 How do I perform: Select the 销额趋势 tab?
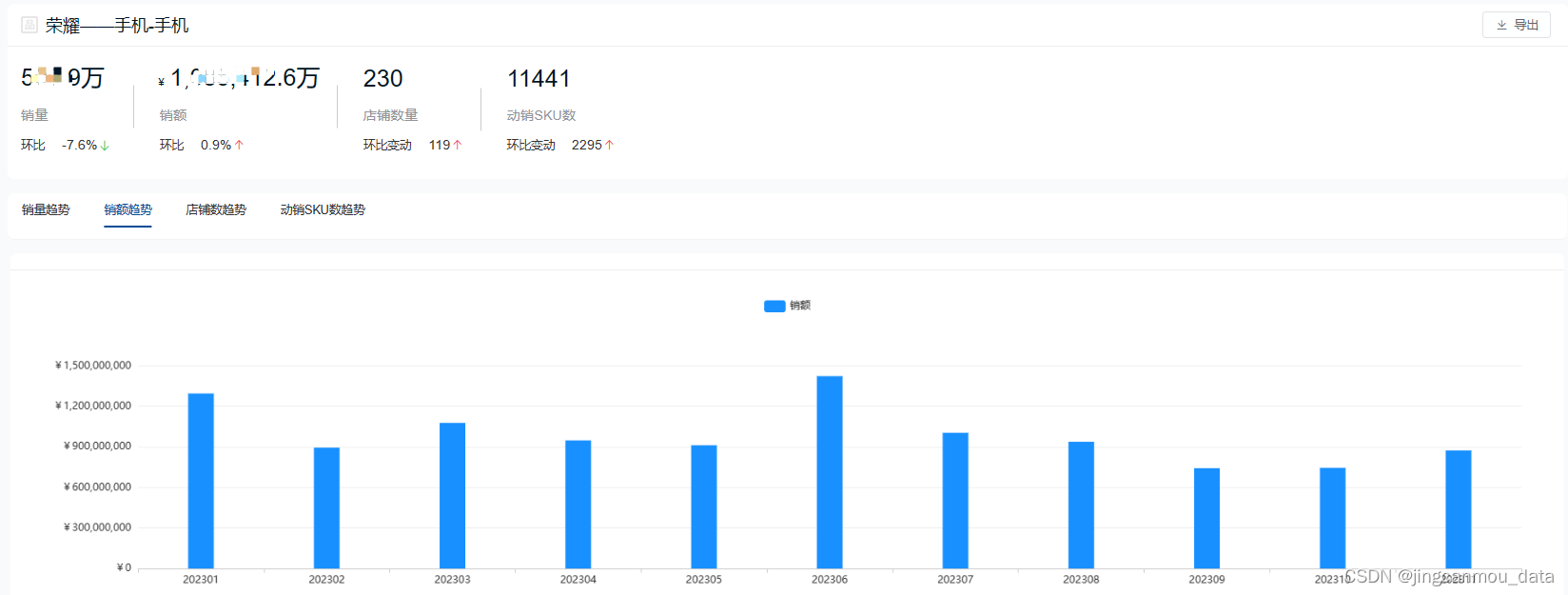127,209
